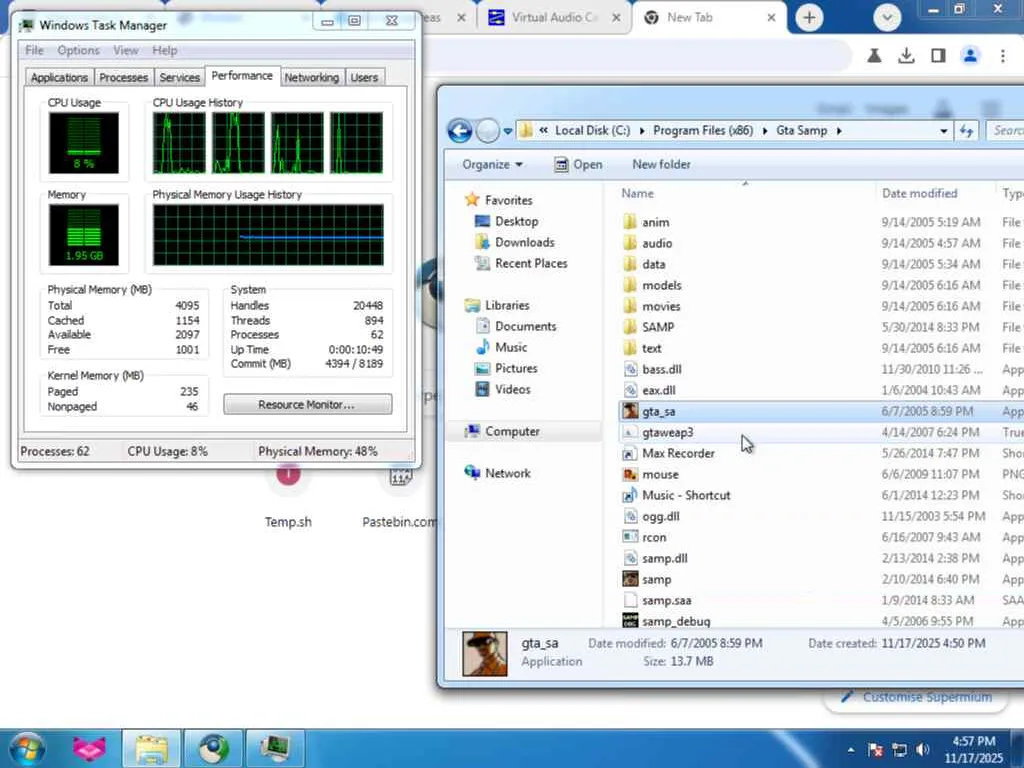Click the Explorer refresh button
The width and height of the screenshot is (1024, 768).
(967, 131)
